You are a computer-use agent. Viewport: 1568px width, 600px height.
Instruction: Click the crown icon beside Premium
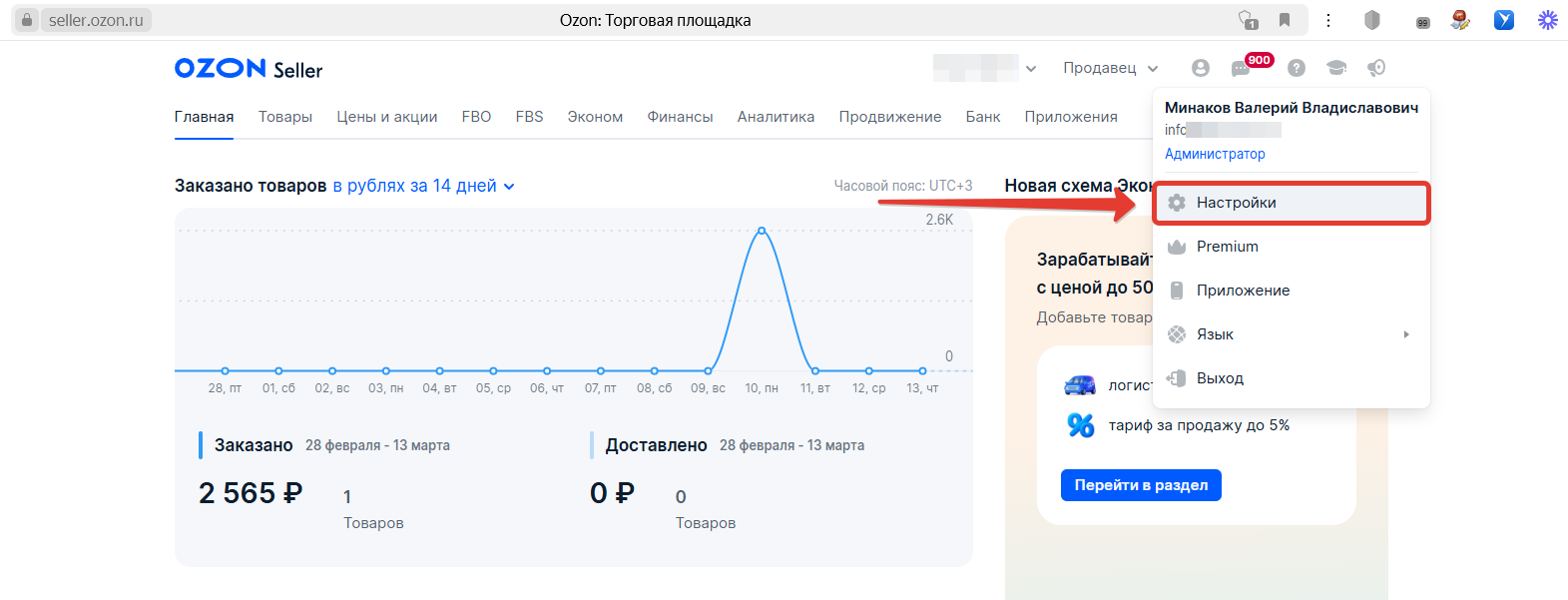click(1177, 247)
